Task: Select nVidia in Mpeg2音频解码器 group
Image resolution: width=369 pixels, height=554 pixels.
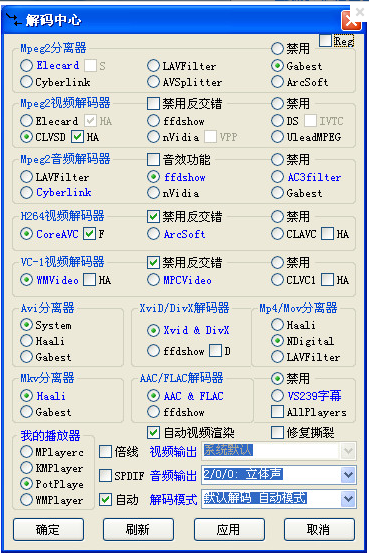Action: [153, 193]
